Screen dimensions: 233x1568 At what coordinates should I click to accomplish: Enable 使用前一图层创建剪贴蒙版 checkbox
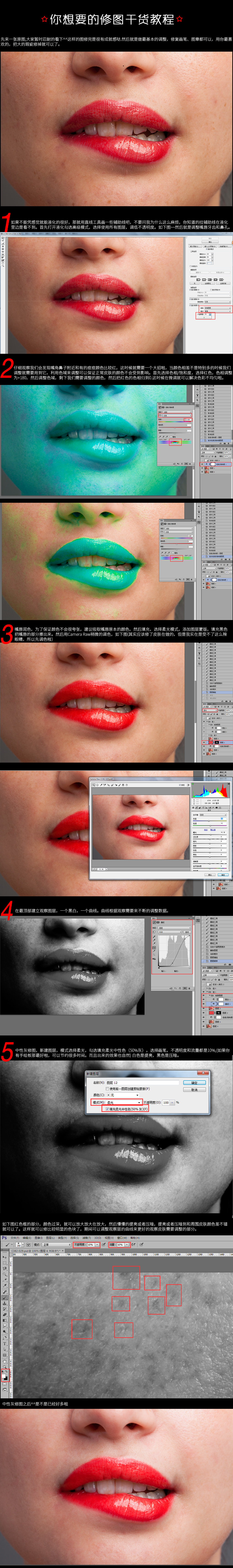[108, 1088]
